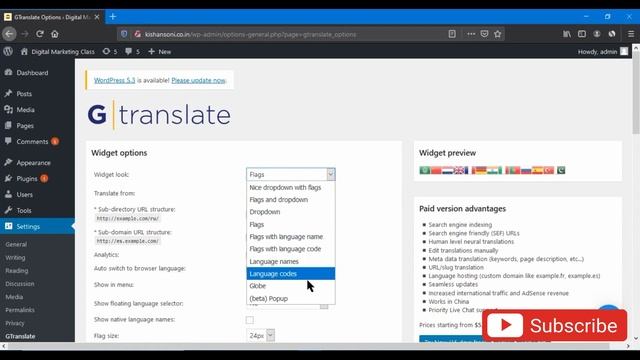
Task: Bookmark this page with star icon
Action: coord(498,34)
